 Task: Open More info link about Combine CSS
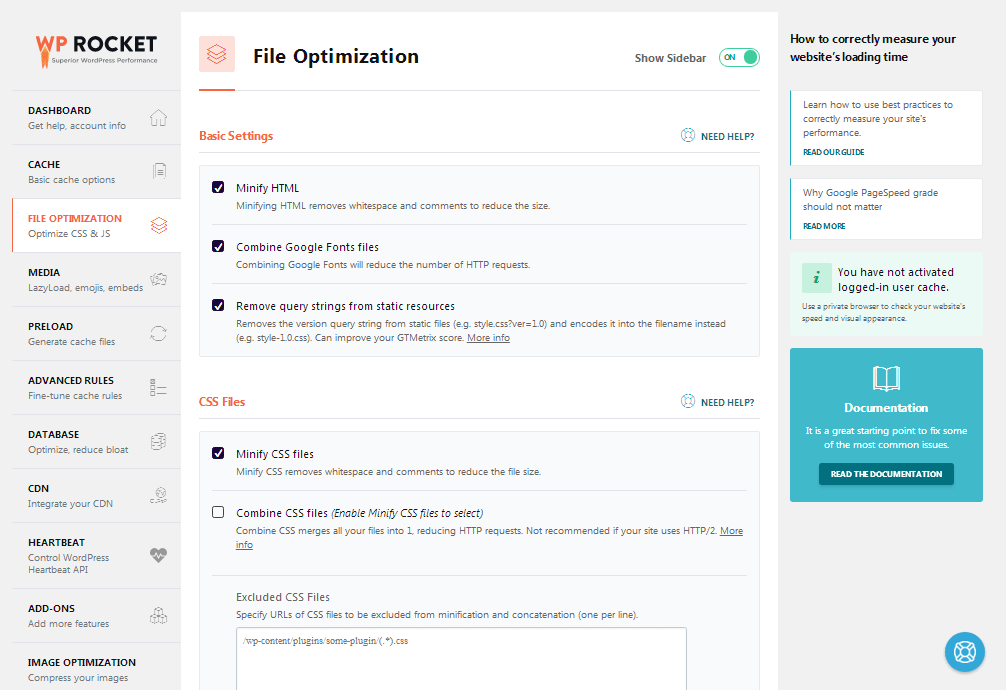coord(731,531)
